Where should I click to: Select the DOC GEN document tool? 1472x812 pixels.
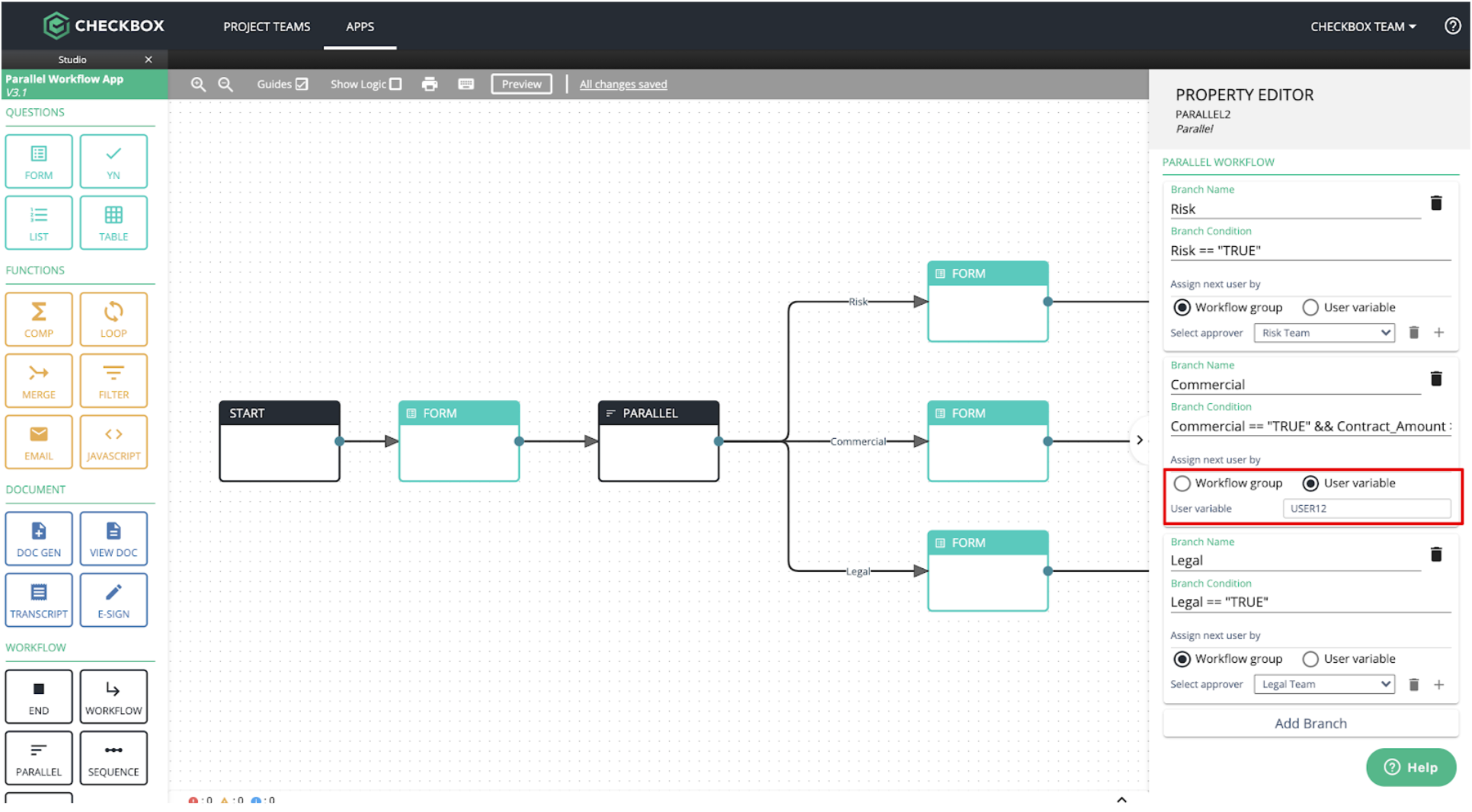39,539
